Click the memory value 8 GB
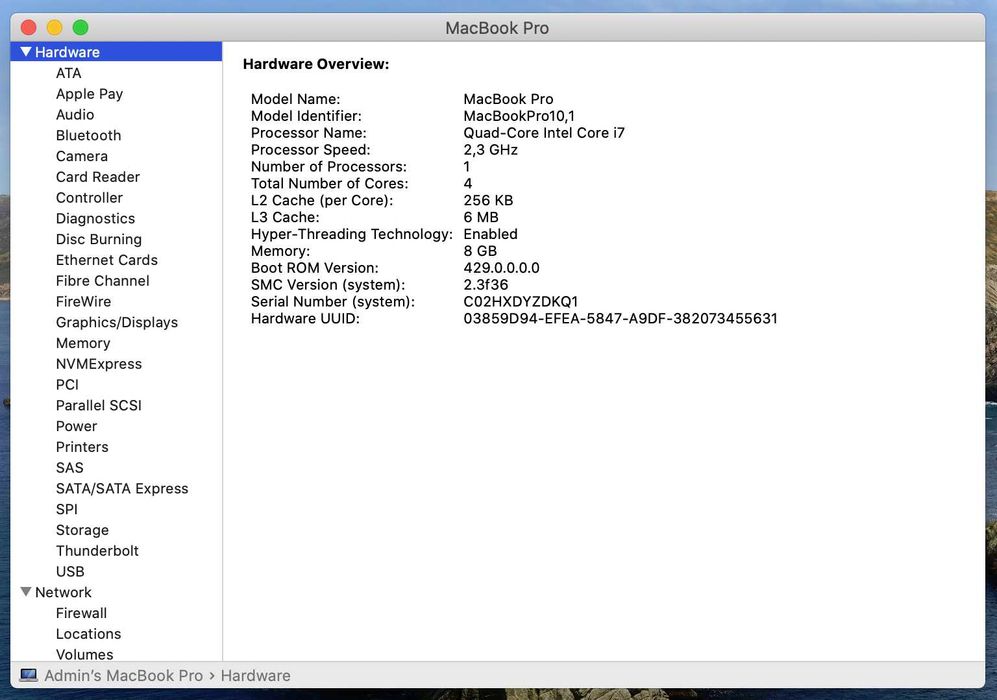 pyautogui.click(x=480, y=250)
